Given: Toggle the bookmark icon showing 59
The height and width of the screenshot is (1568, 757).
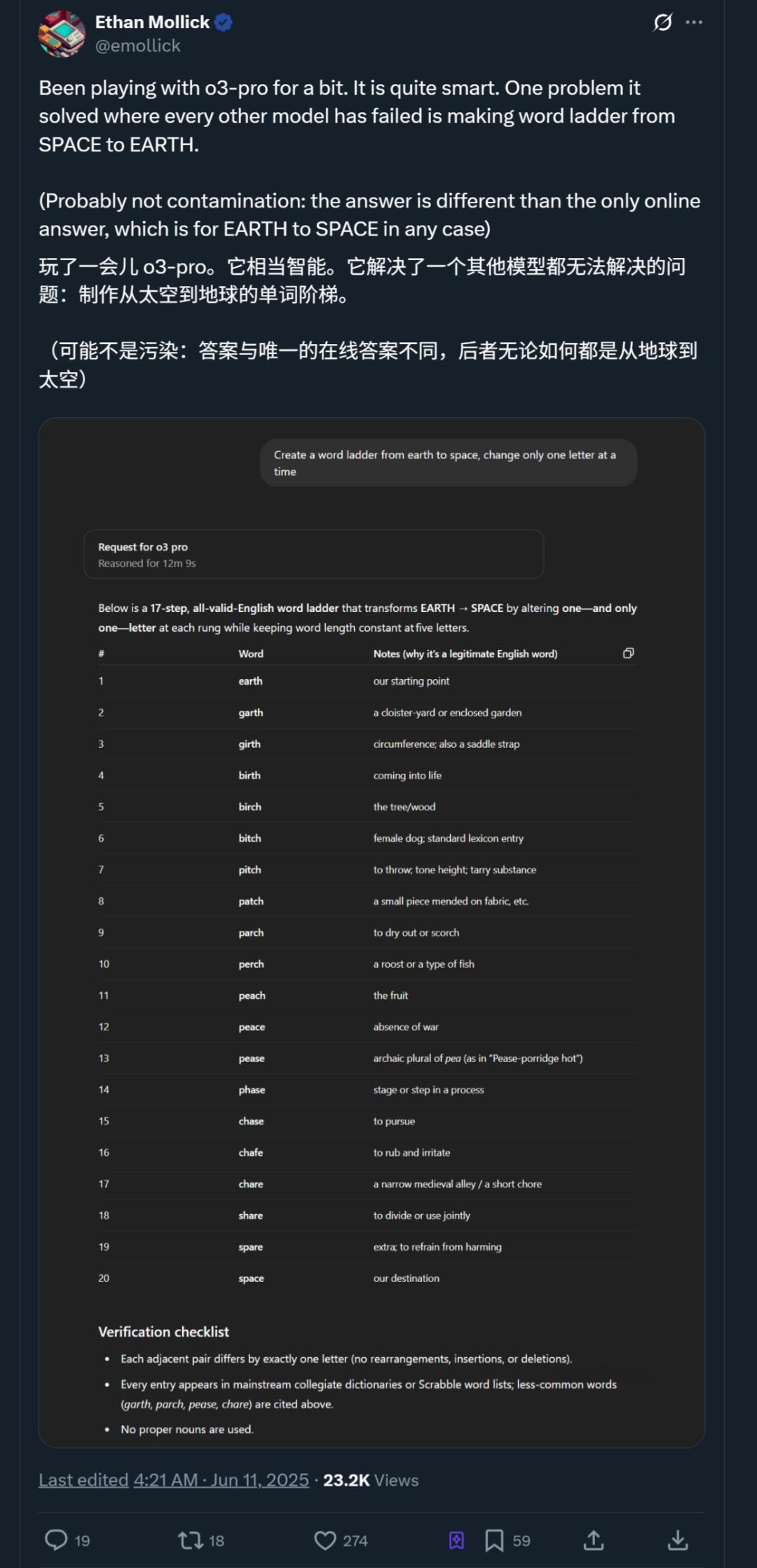Looking at the screenshot, I should coord(494,1540).
